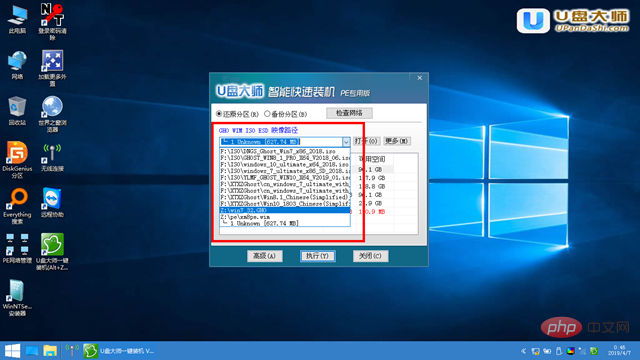The width and height of the screenshot is (640, 360).
Task: Collapse the image path combo box arrow
Action: click(x=346, y=142)
